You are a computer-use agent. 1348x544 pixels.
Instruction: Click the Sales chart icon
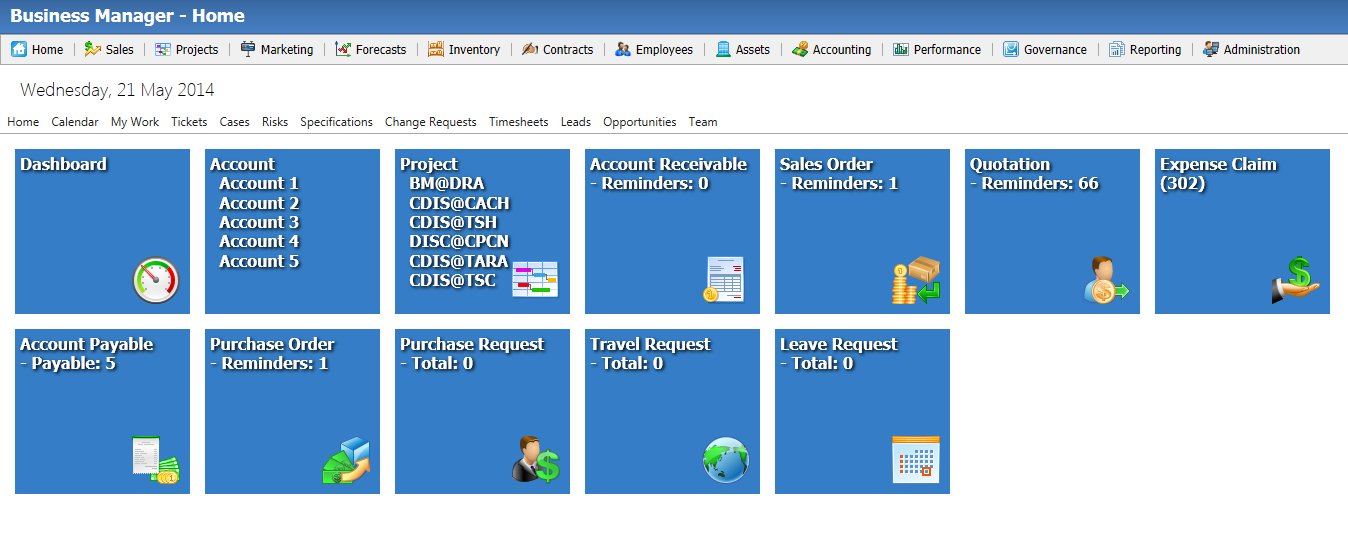coord(93,49)
